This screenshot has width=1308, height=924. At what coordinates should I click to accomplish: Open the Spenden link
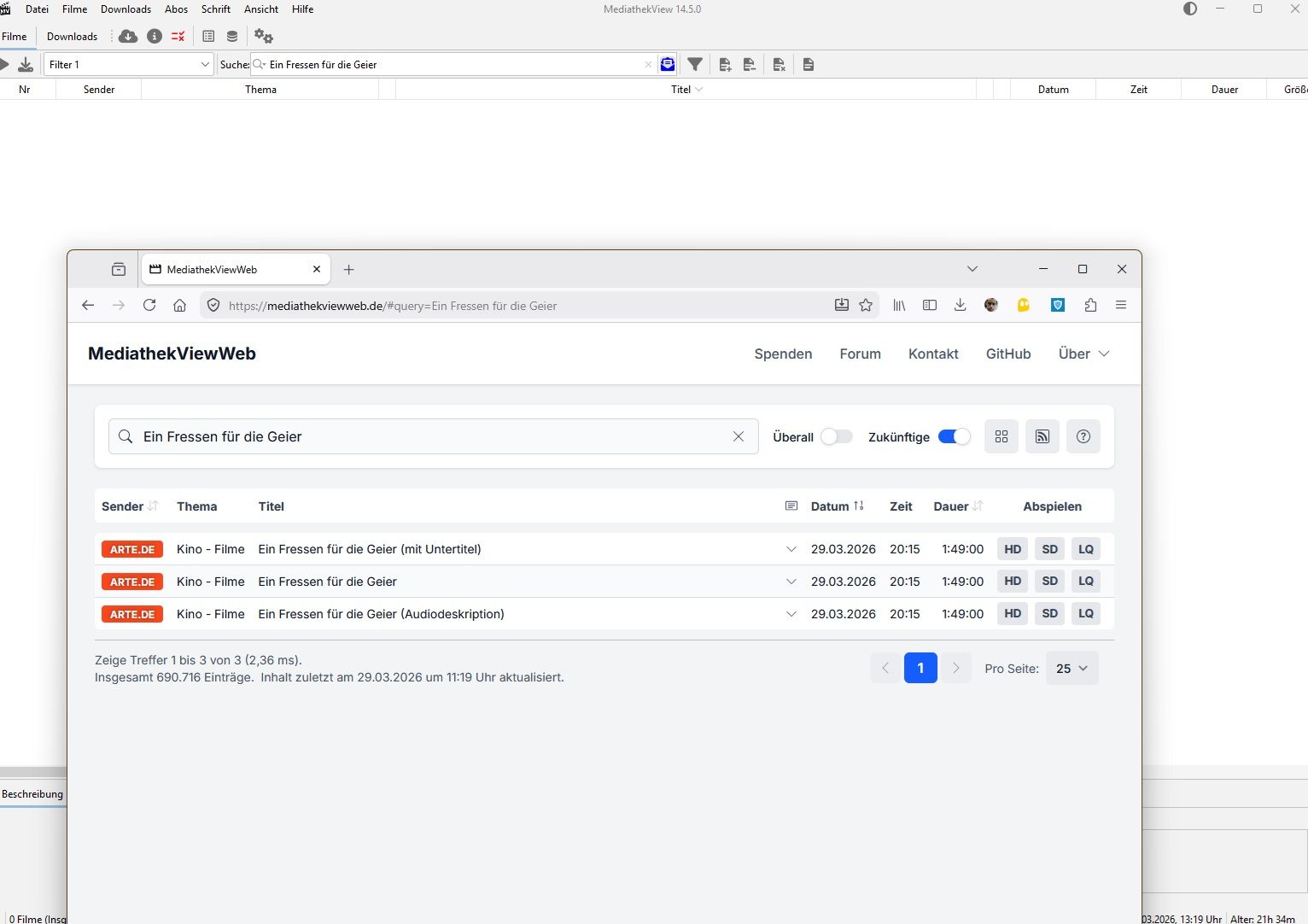pos(783,354)
